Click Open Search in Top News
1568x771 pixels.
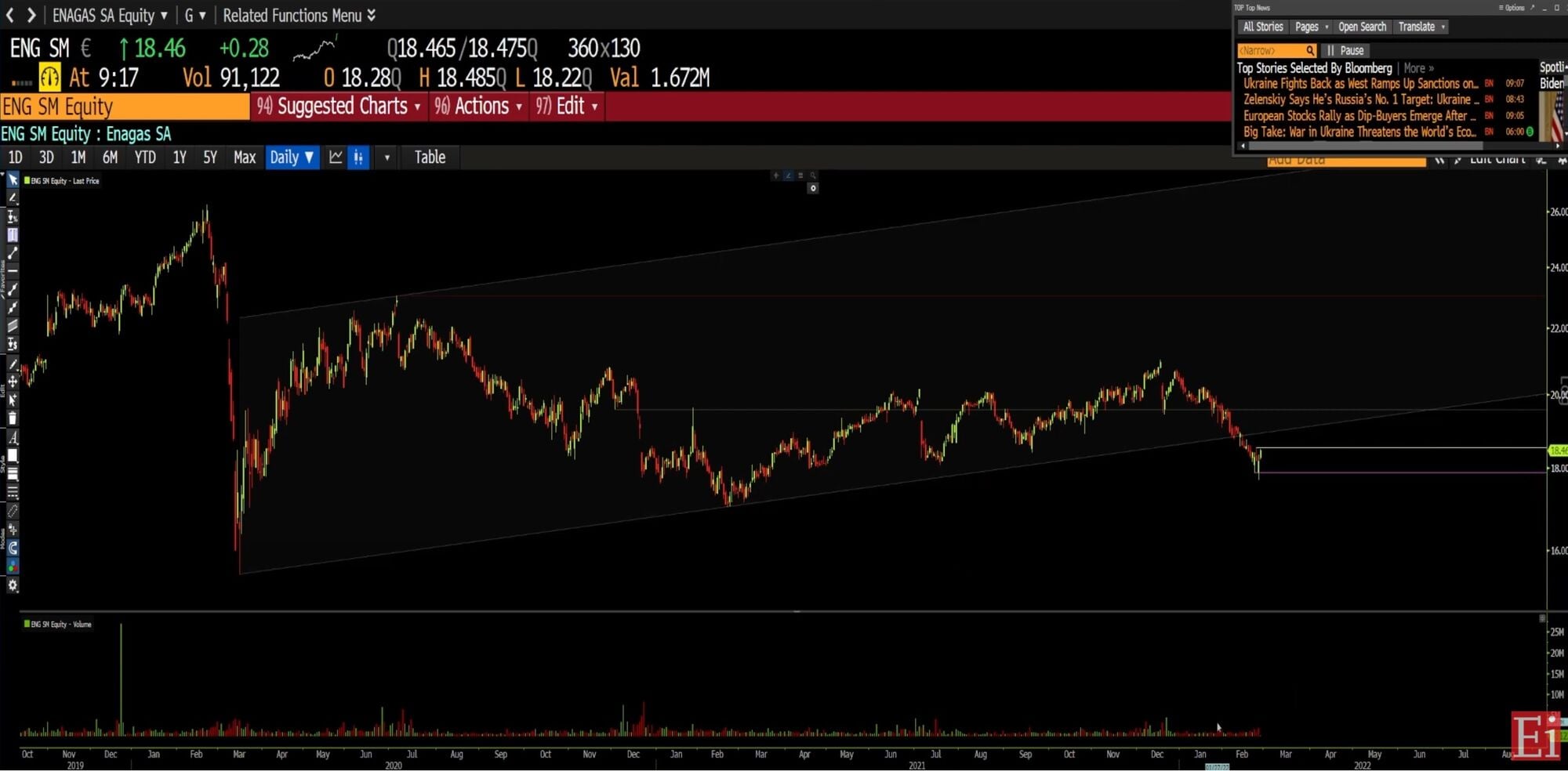(1362, 27)
